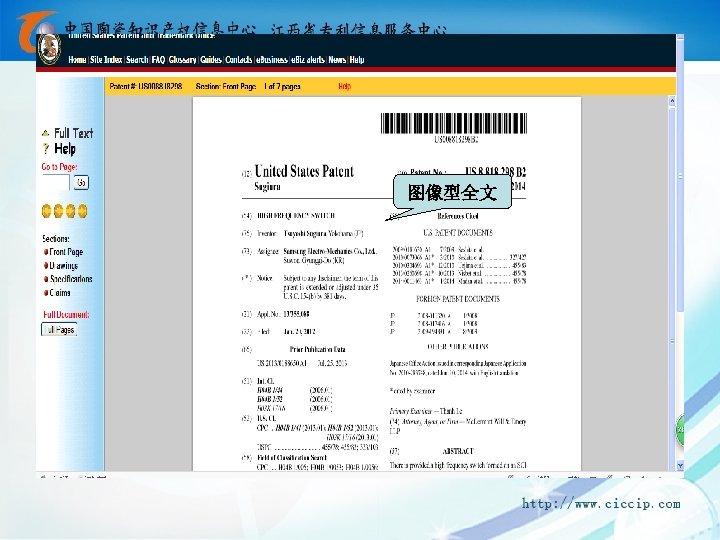This screenshot has height=540, width=720.
Task: Click the Full Pages button
Action: [x=59, y=330]
